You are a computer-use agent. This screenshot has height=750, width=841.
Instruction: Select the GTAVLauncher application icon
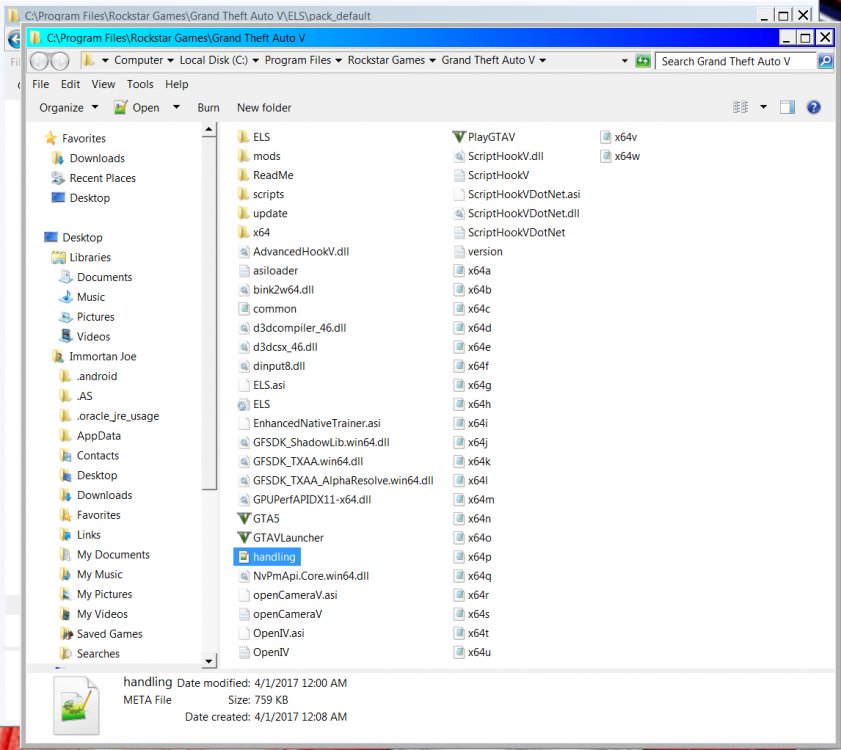[x=244, y=537]
